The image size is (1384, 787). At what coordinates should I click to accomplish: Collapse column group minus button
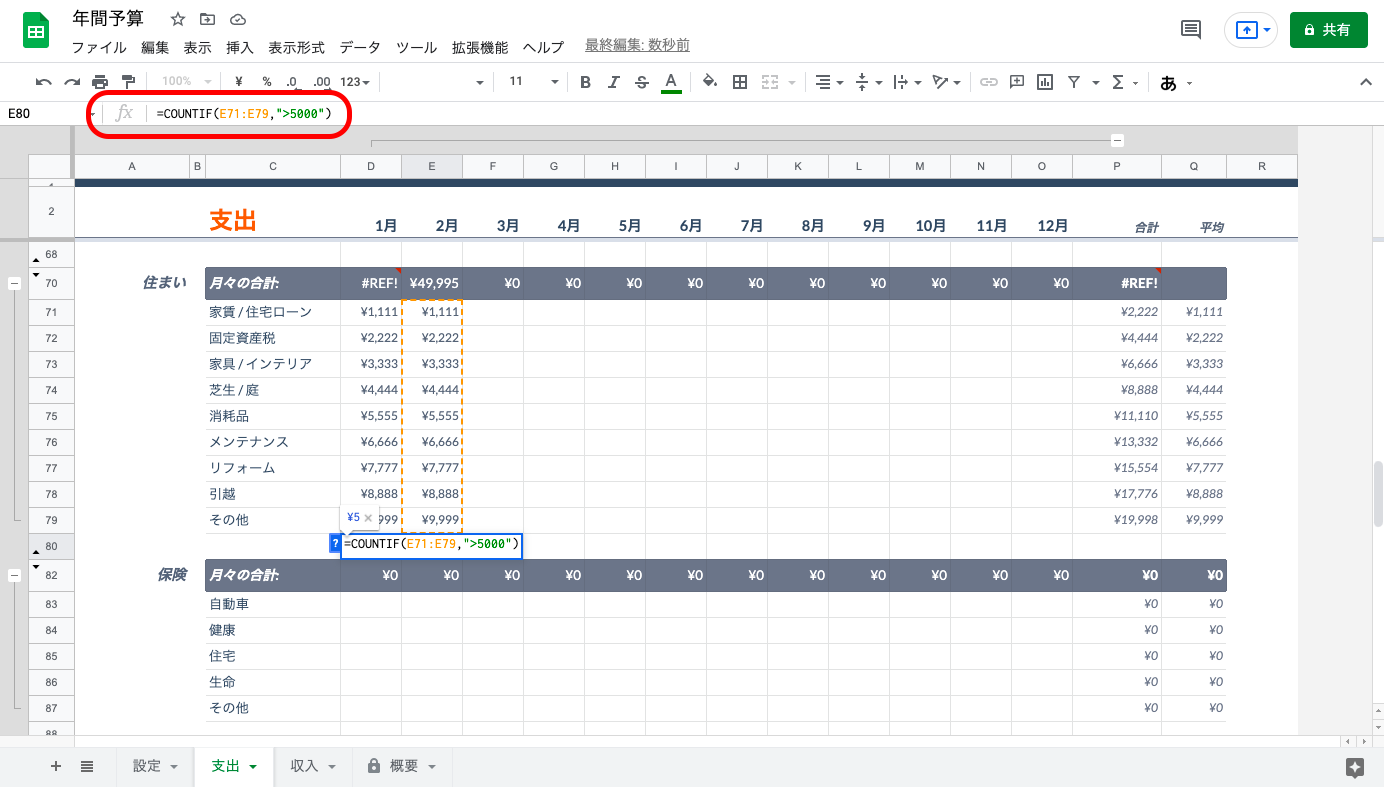(x=1117, y=141)
